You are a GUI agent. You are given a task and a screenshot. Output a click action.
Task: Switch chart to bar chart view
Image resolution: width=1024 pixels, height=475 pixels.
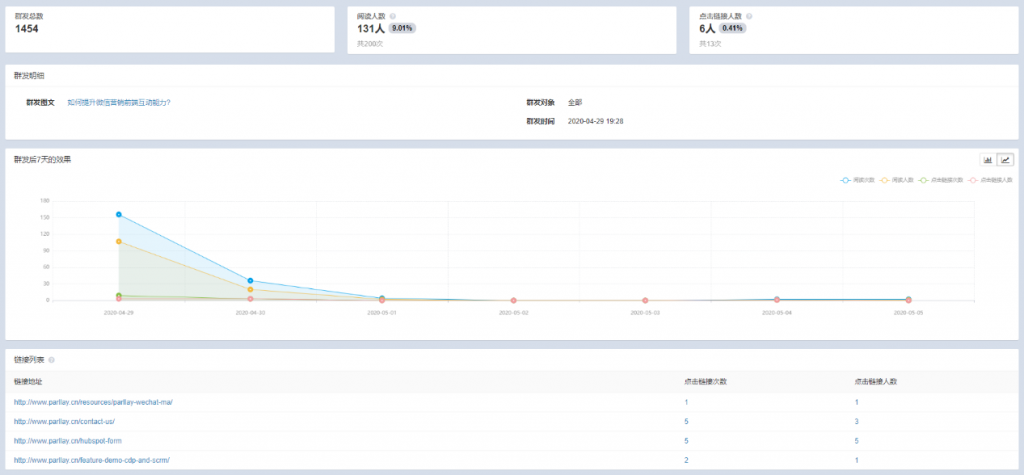988,159
